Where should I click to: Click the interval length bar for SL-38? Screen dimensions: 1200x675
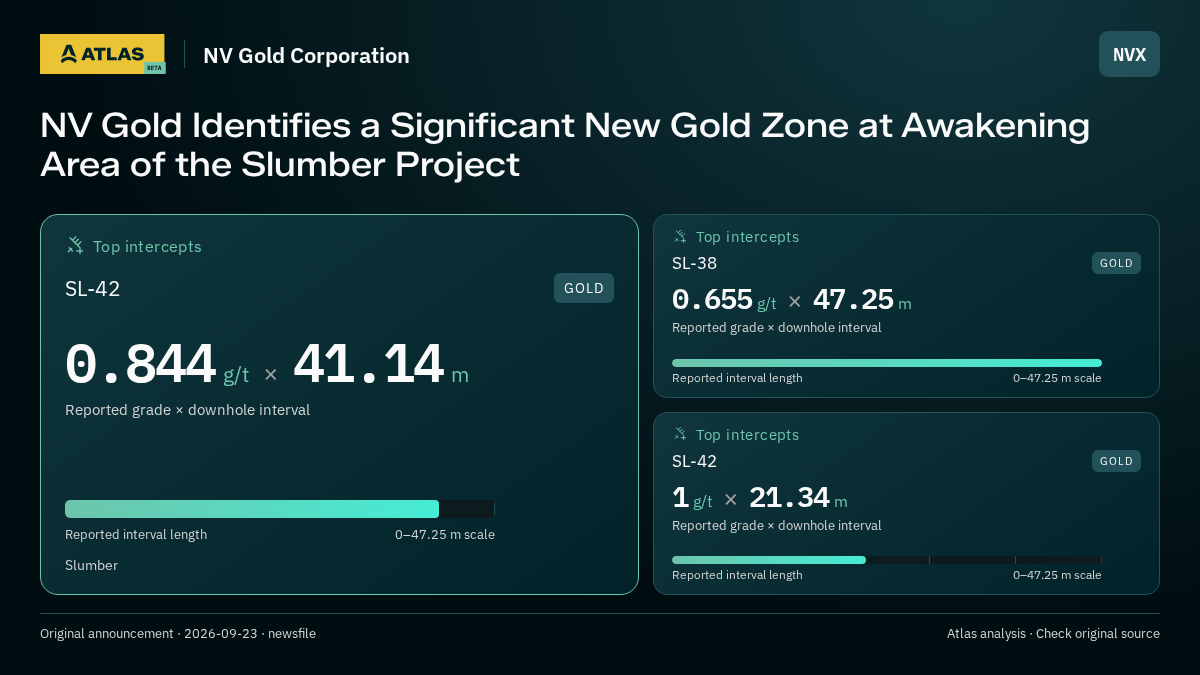(x=887, y=363)
